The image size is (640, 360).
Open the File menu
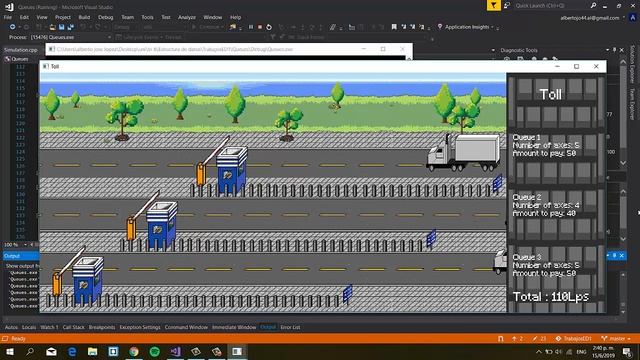[8, 18]
